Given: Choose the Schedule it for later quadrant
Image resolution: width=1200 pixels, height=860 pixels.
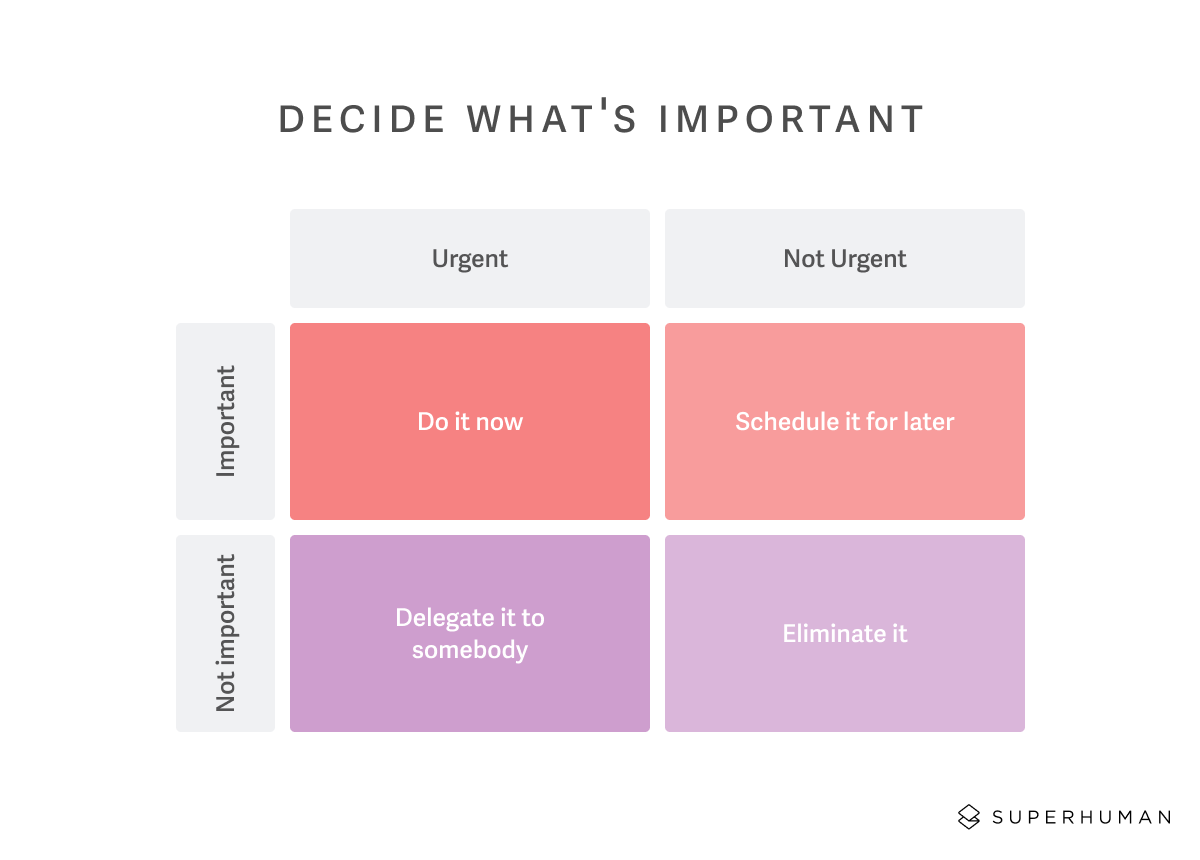Looking at the screenshot, I should pyautogui.click(x=845, y=421).
